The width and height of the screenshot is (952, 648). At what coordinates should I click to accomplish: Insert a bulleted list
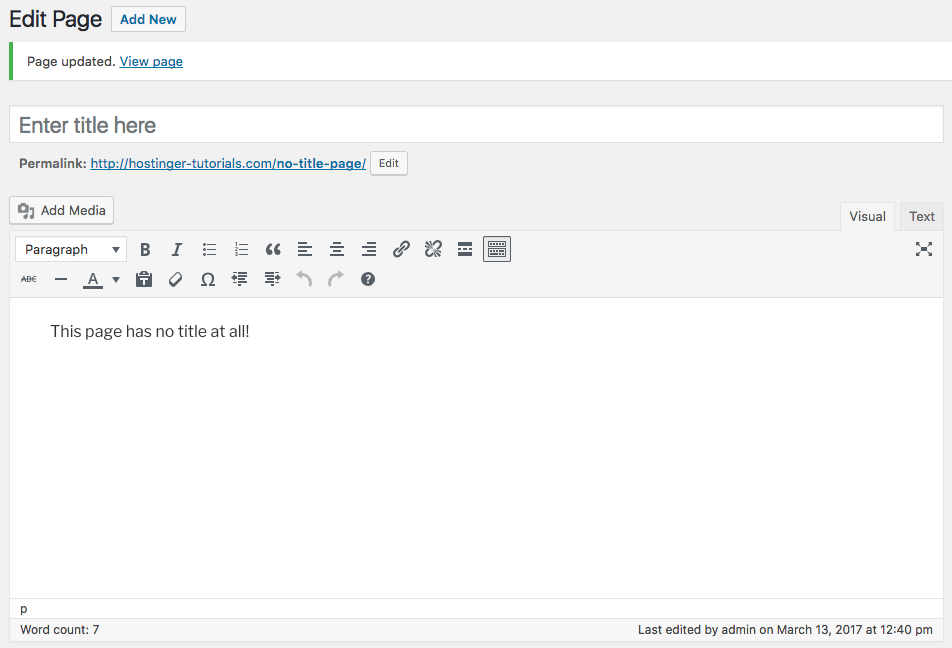click(x=209, y=249)
